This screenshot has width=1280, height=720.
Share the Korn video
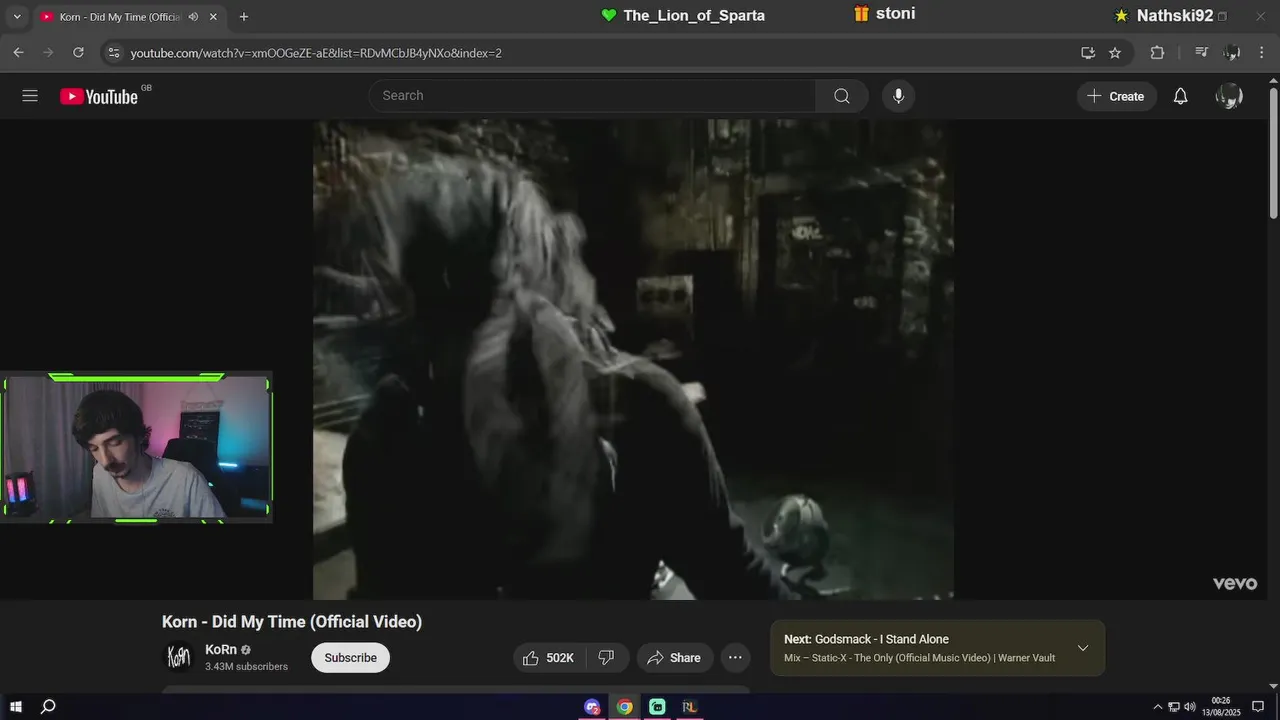point(675,658)
